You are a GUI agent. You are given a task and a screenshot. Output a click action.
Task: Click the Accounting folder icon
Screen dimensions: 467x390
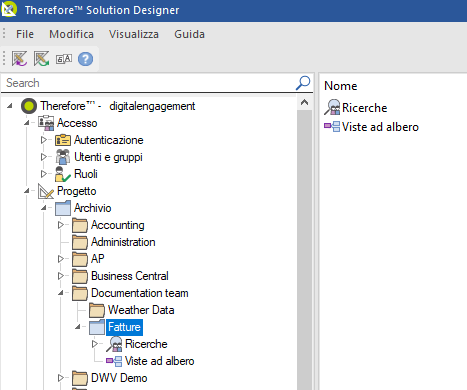(80, 225)
